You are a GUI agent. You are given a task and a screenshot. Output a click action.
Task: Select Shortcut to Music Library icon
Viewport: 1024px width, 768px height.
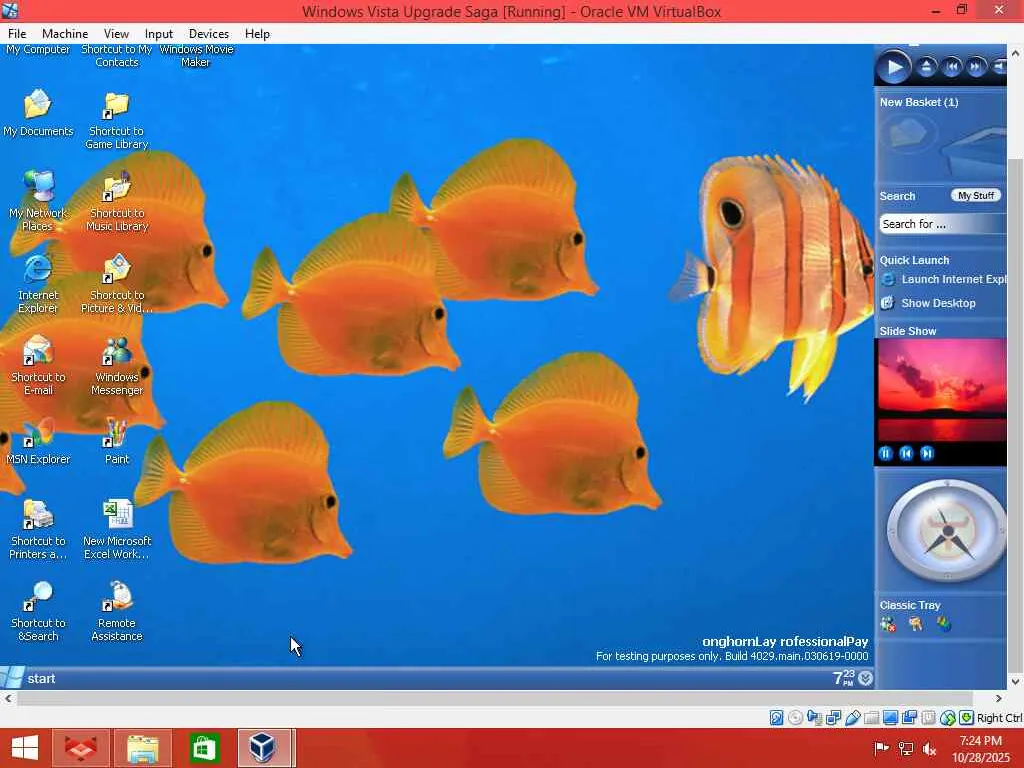coord(117,202)
